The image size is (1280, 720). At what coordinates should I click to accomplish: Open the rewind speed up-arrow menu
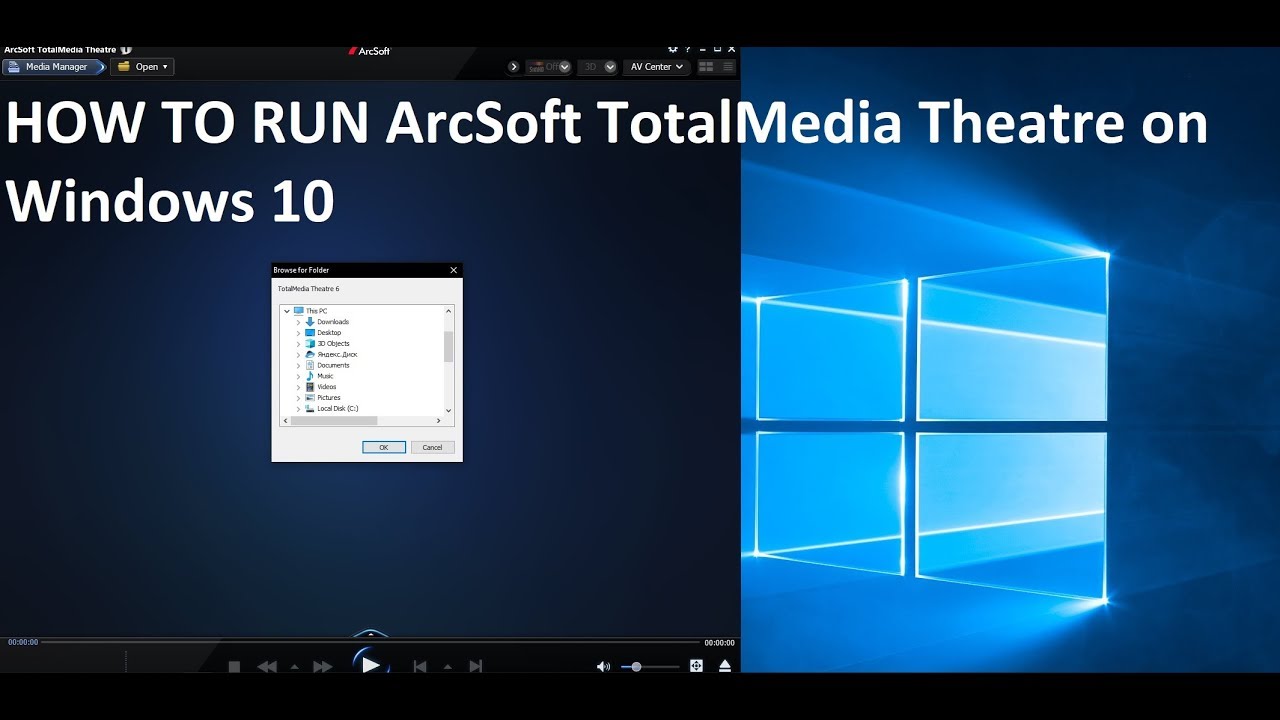point(294,666)
